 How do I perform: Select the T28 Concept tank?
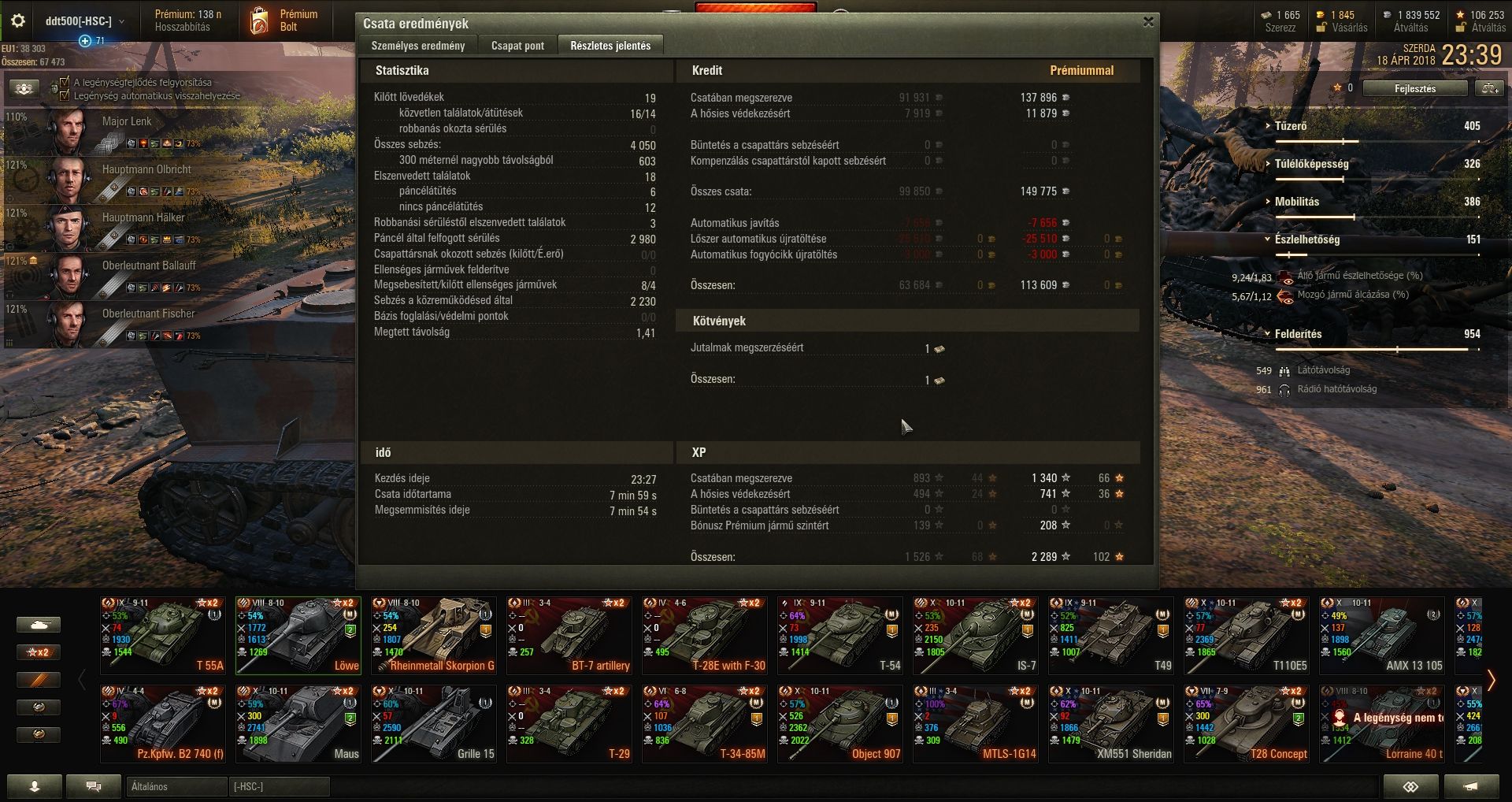[x=1247, y=723]
